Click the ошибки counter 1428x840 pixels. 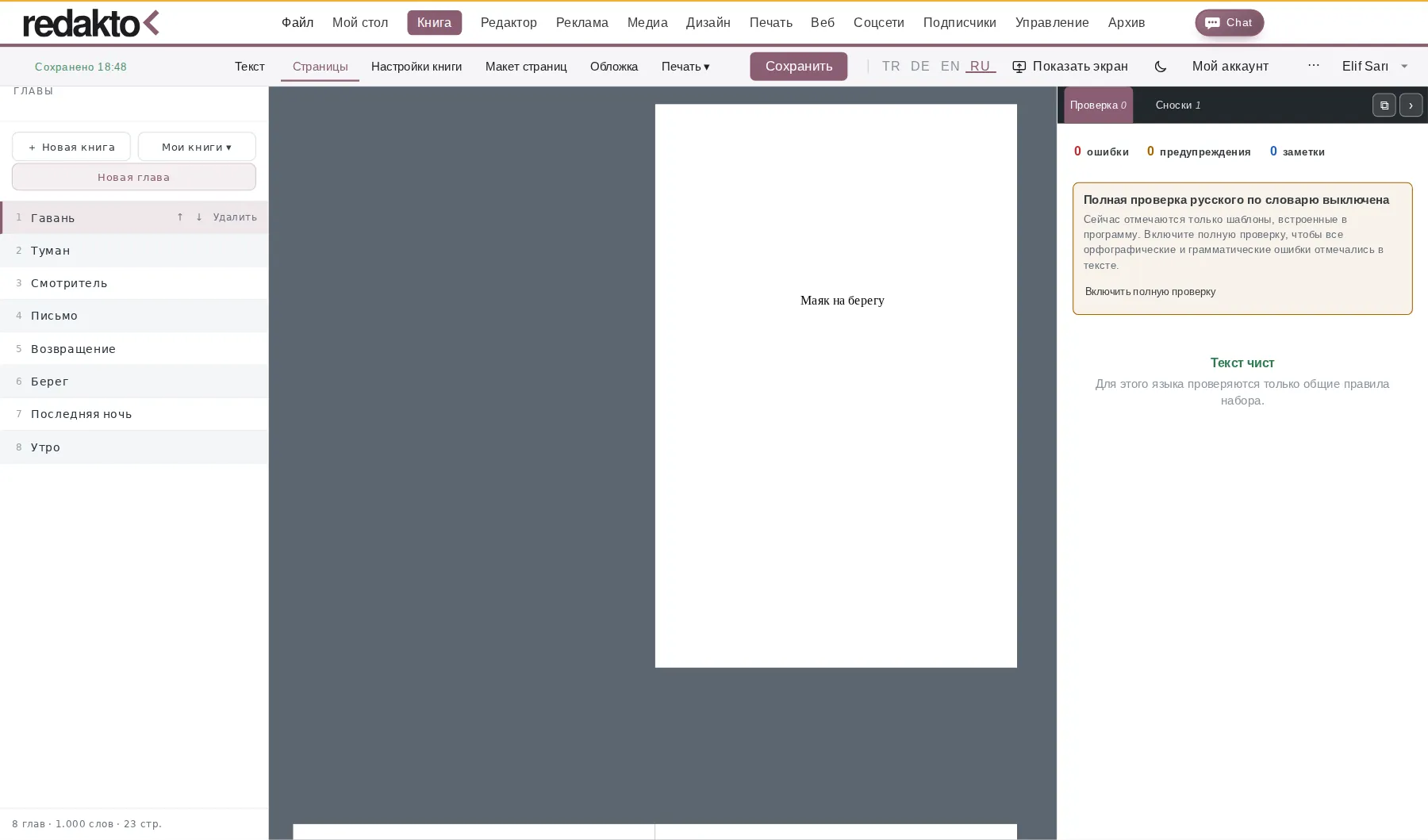pos(1101,152)
